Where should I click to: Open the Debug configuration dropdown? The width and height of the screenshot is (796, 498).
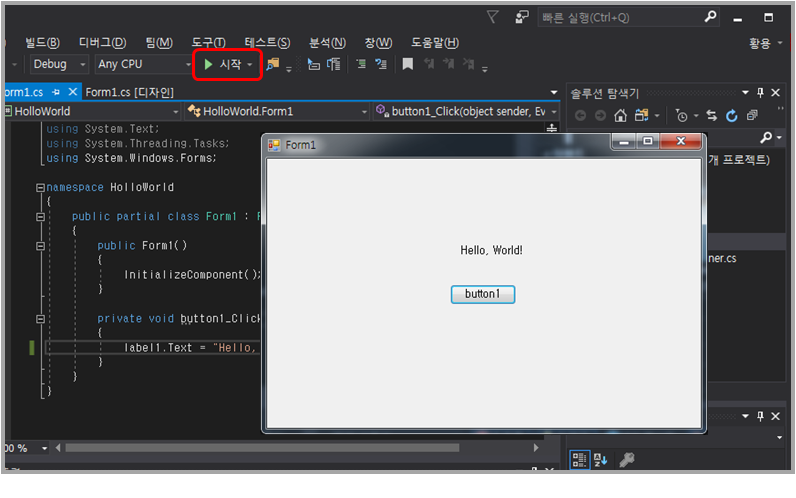click(60, 64)
